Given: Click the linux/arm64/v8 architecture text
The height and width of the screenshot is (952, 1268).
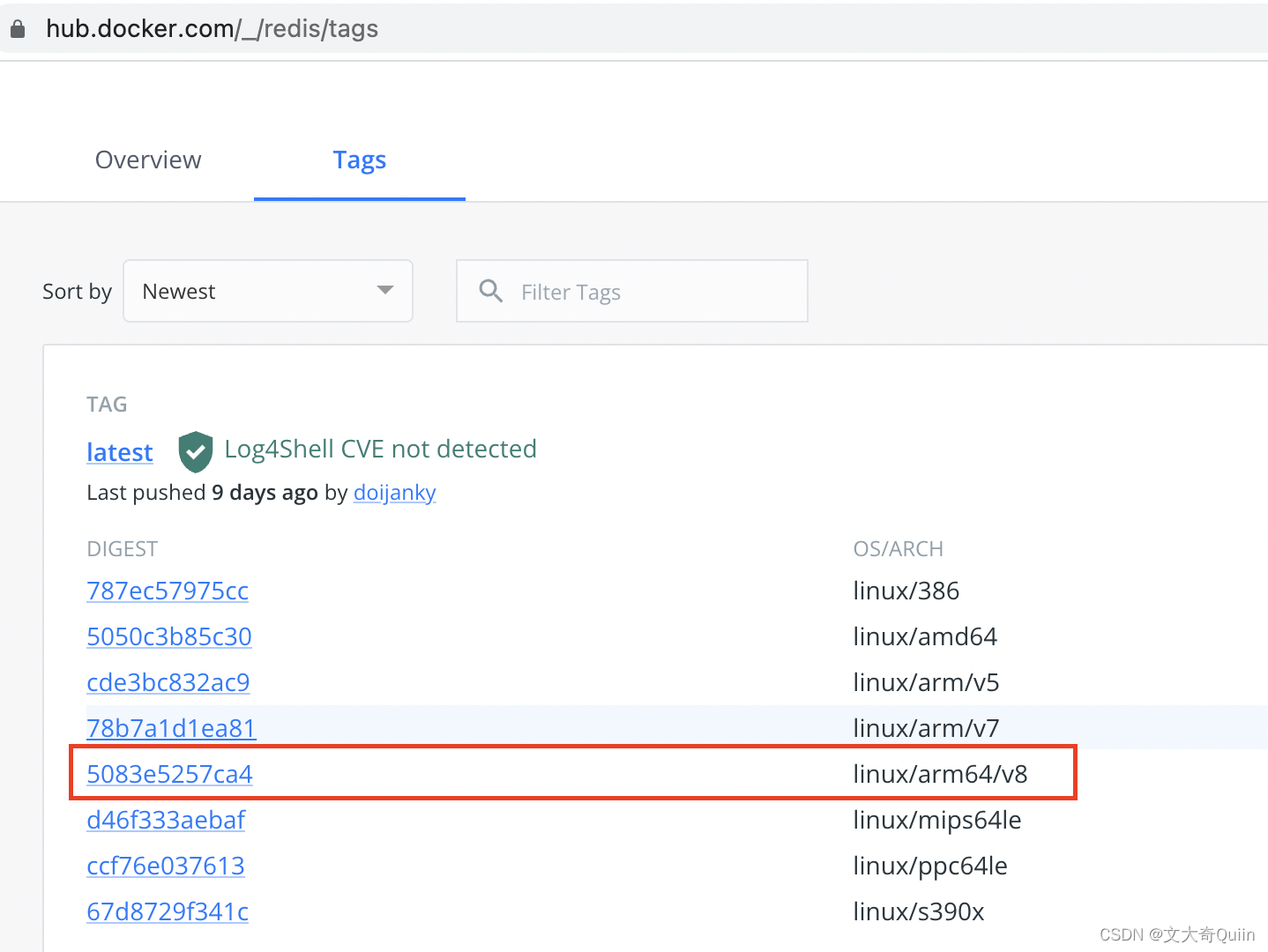Looking at the screenshot, I should (940, 774).
